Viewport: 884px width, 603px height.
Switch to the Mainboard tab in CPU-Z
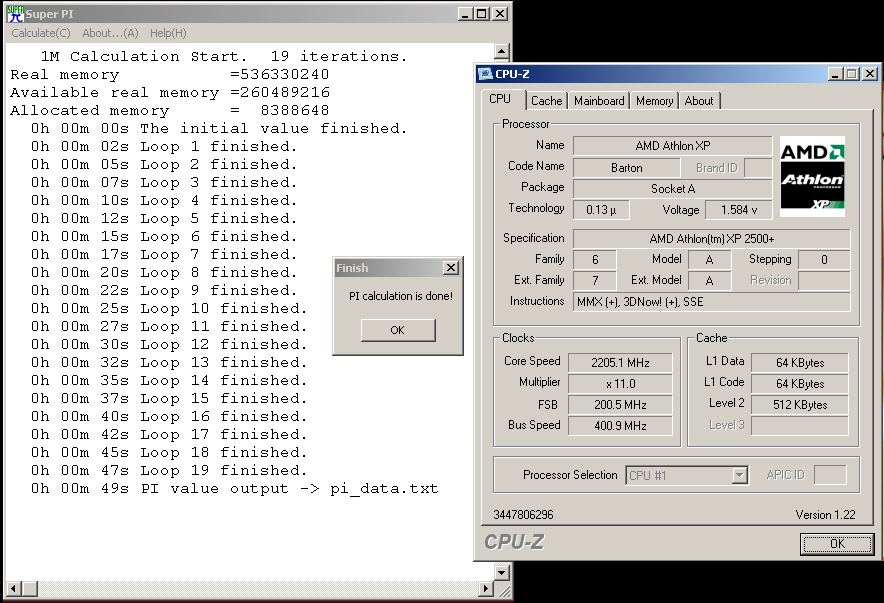pyautogui.click(x=599, y=101)
